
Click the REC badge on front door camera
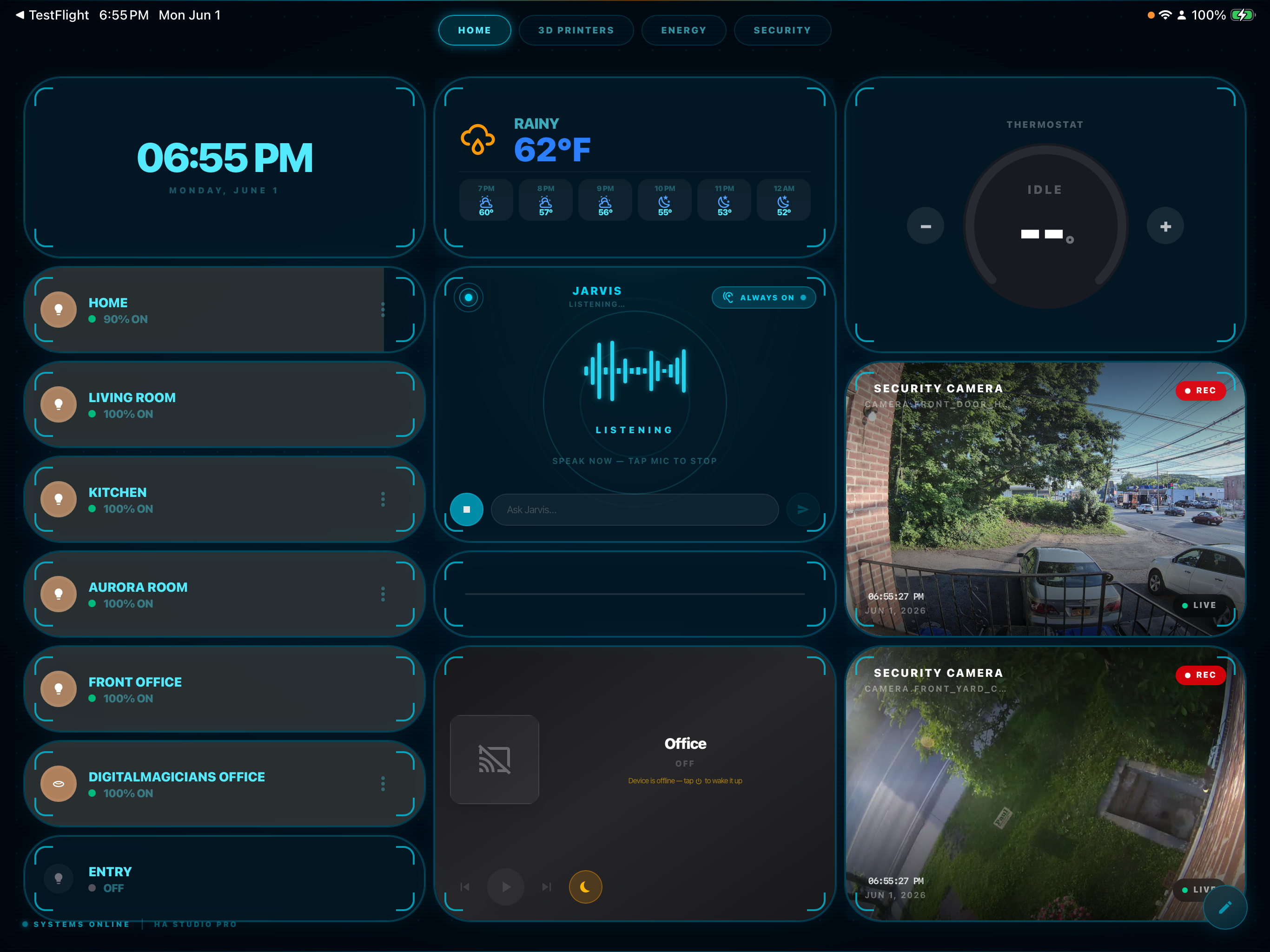1201,390
